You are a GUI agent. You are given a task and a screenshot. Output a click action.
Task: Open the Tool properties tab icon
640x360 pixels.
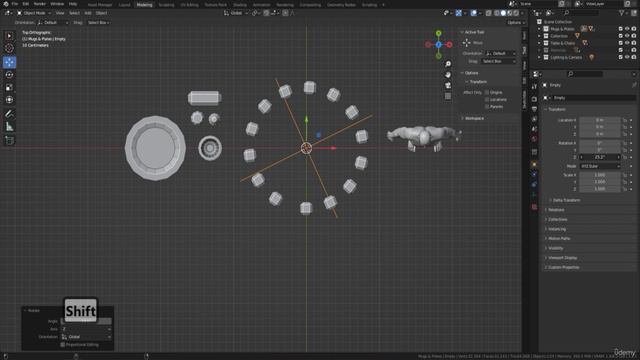pos(534,87)
